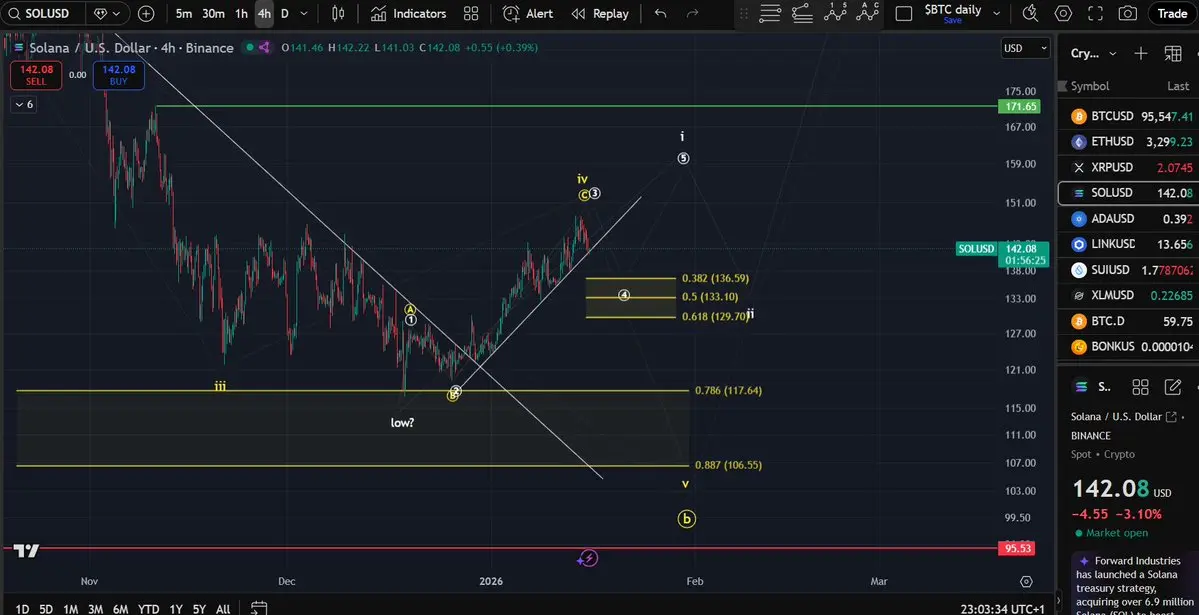Expand the timeframe list dropdown arrow
Viewport: 1199px width, 615px height.
click(304, 14)
